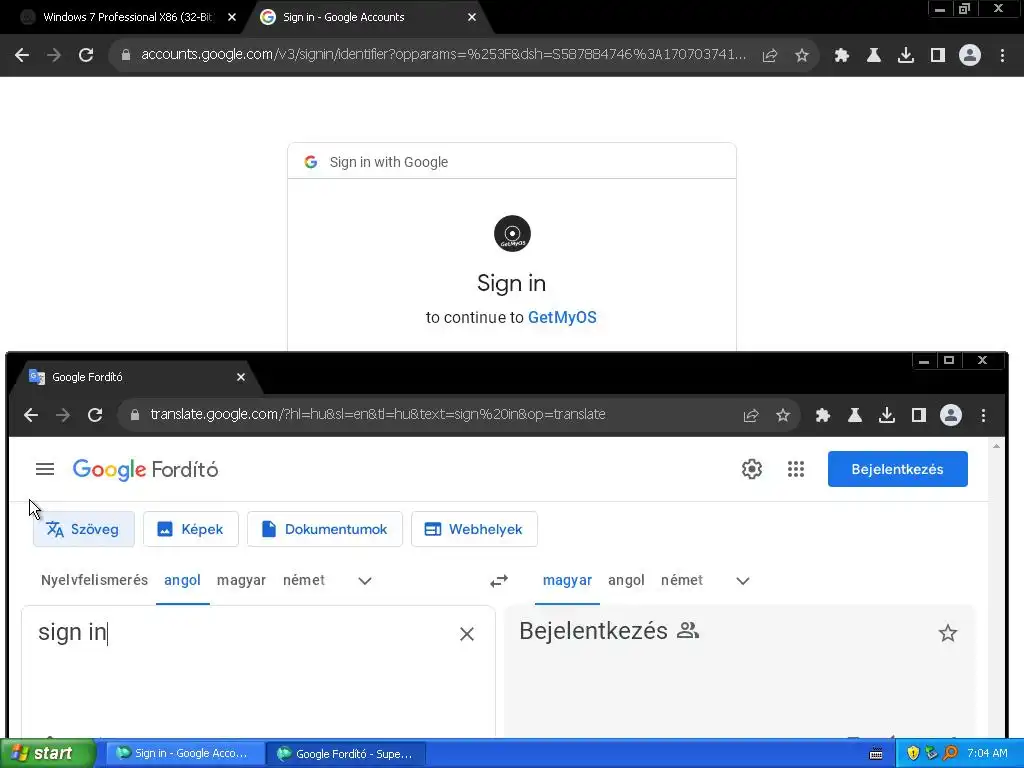Activate Google Fordító - Supe... taskbar button
Viewport: 1024px width, 768px height.
[347, 754]
